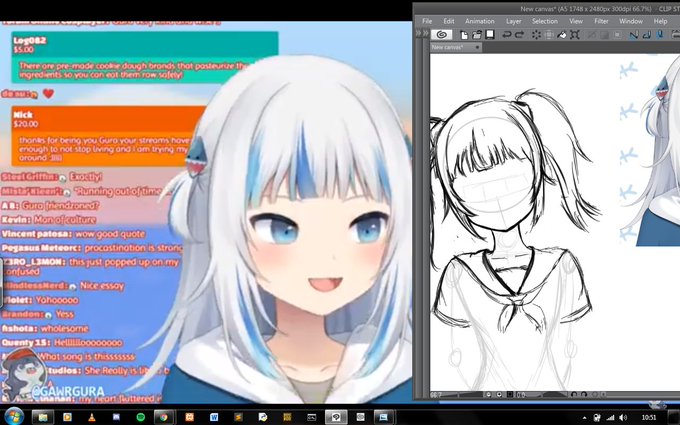
Task: Open File Explorer from the taskbar
Action: 42,417
